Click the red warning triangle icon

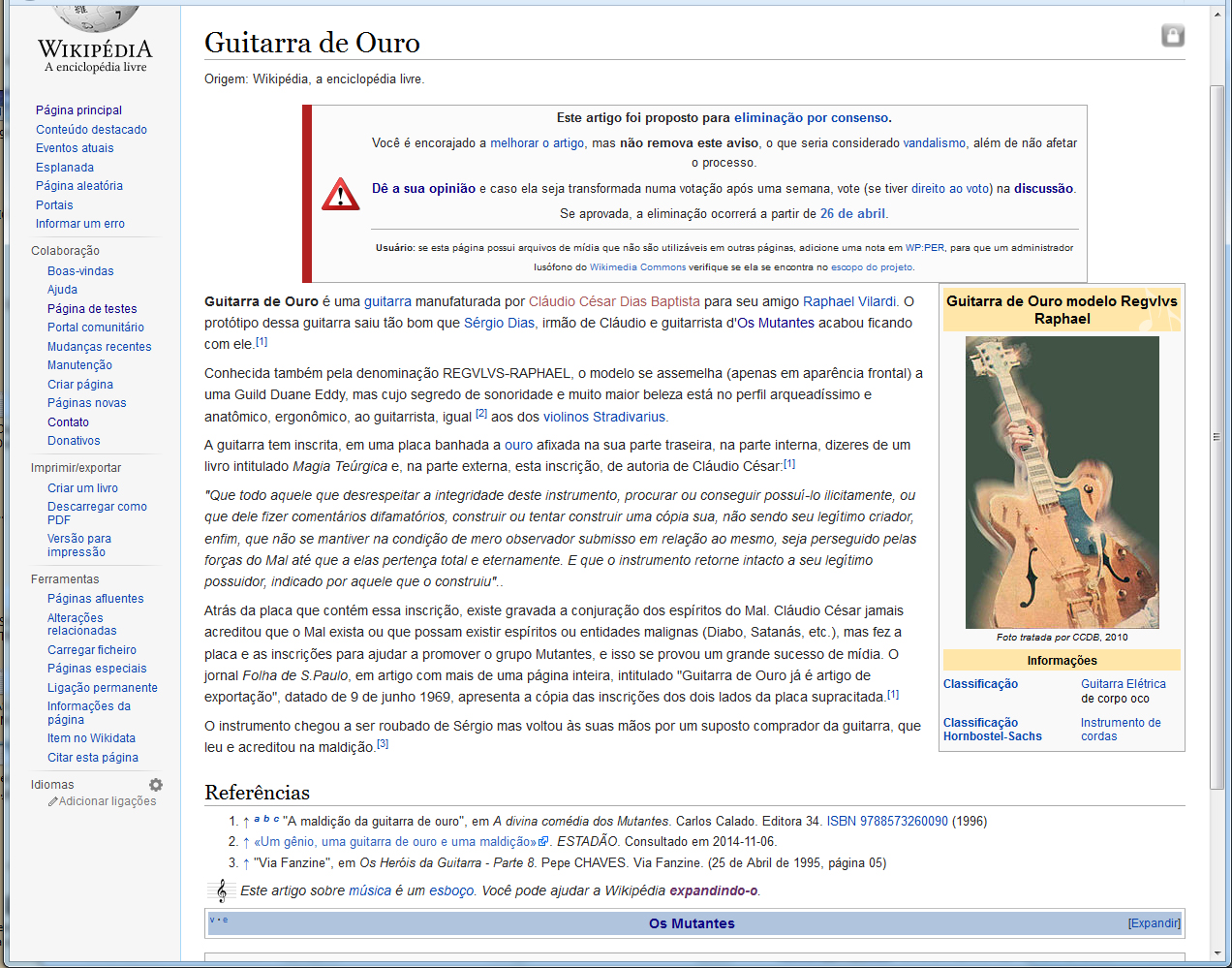(x=340, y=195)
